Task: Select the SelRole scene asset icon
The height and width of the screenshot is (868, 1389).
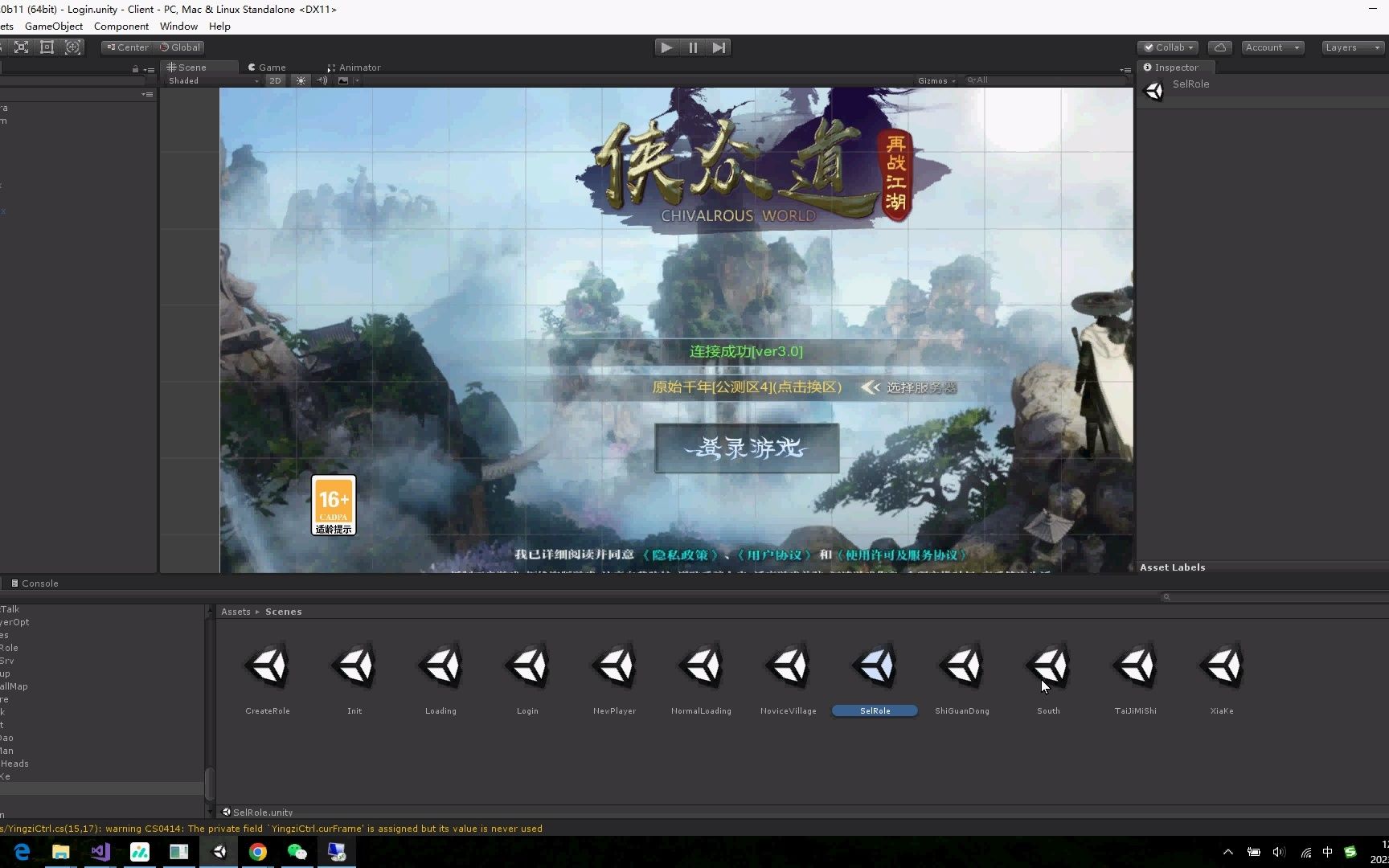Action: click(875, 665)
